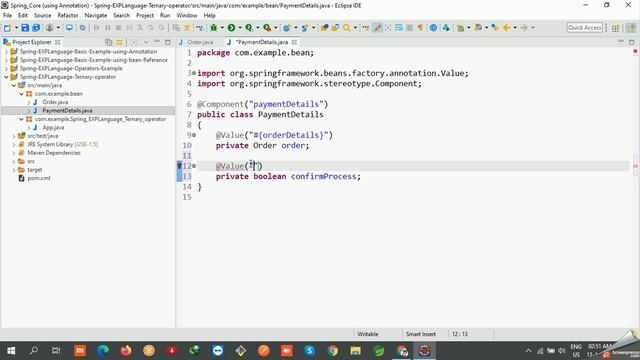This screenshot has height=360, width=640.
Task: Select App.java in Project Explorer
Action: 53,128
